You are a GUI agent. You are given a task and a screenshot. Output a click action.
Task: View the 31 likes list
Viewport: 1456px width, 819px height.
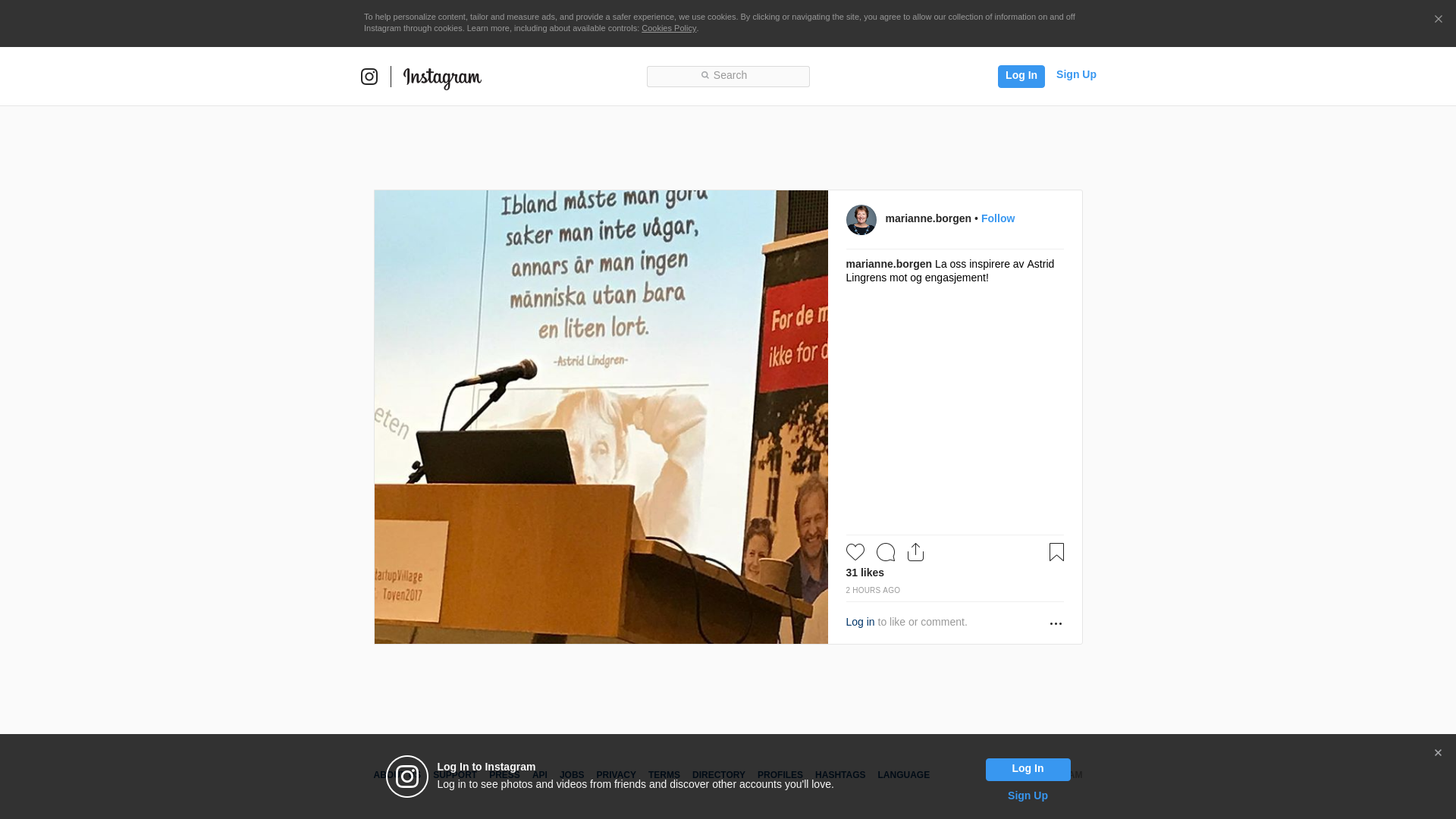point(864,573)
